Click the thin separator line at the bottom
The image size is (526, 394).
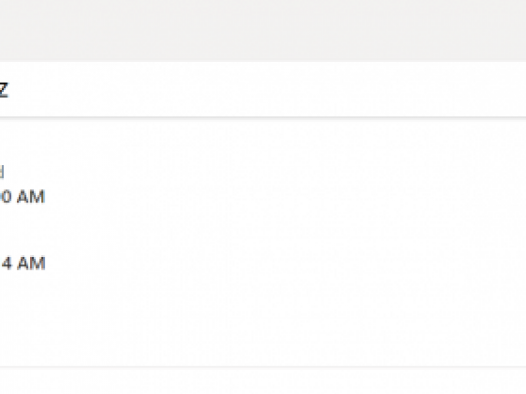click(x=263, y=367)
